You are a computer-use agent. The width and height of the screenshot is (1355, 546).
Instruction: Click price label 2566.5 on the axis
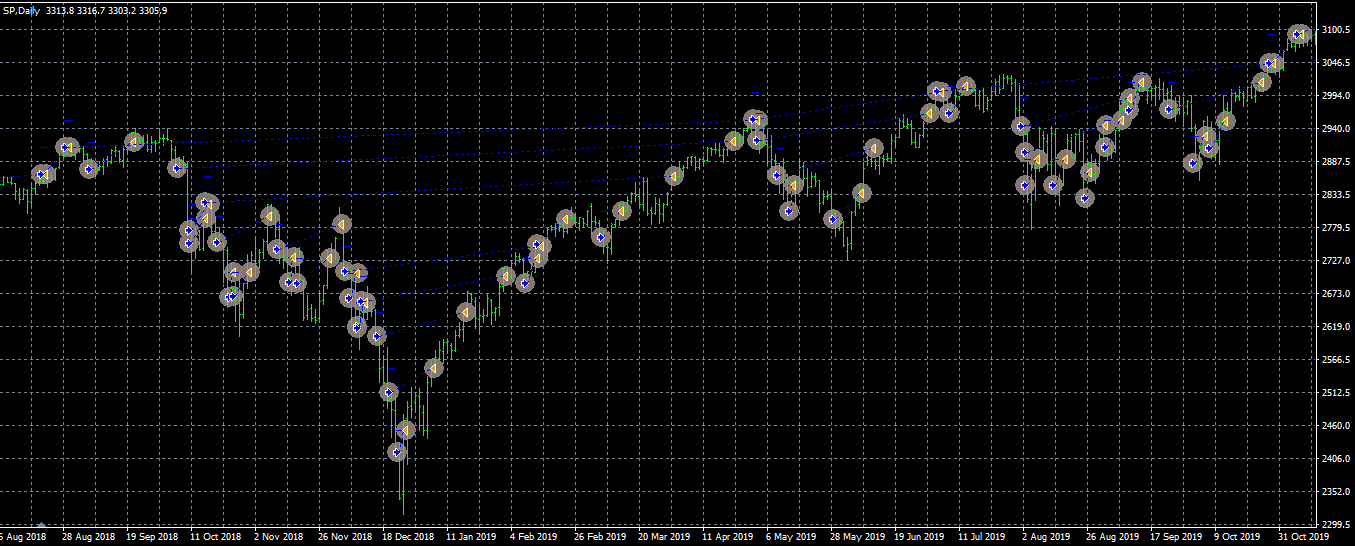(x=1337, y=360)
